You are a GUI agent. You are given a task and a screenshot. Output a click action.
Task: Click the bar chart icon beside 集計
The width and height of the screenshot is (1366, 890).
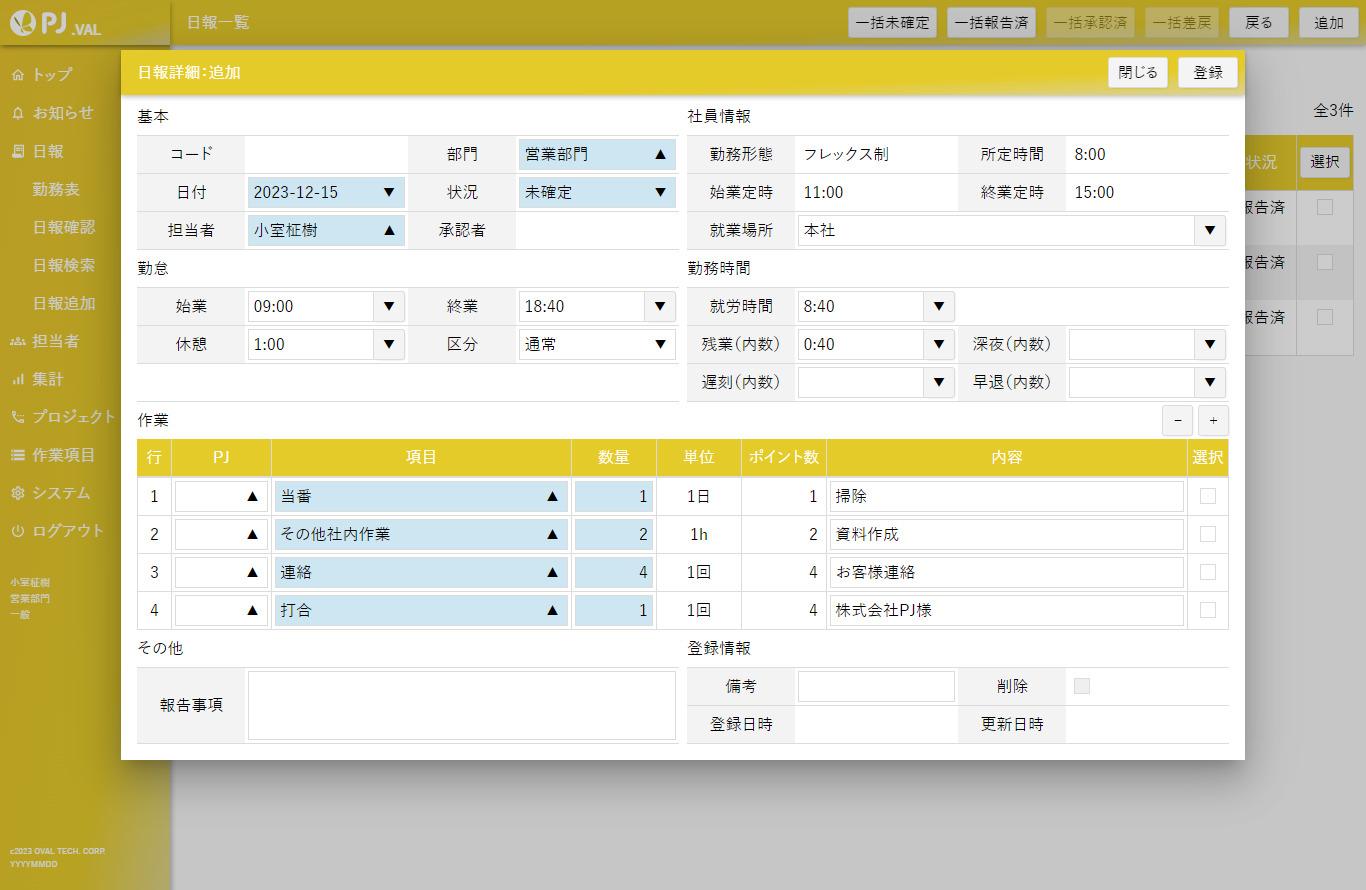18,379
